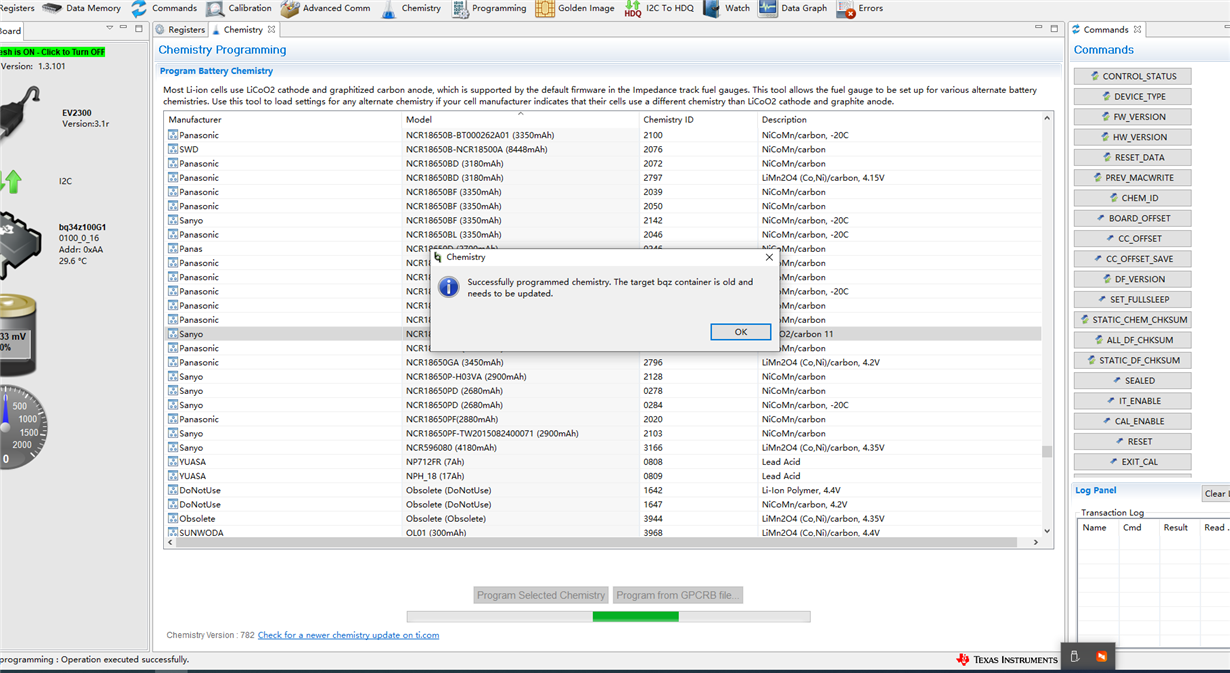Screen dimensions: 1230x673
Task: Select the NCR18650B-NCR18500A (8448mAh) row
Action: pyautogui.click(x=603, y=149)
